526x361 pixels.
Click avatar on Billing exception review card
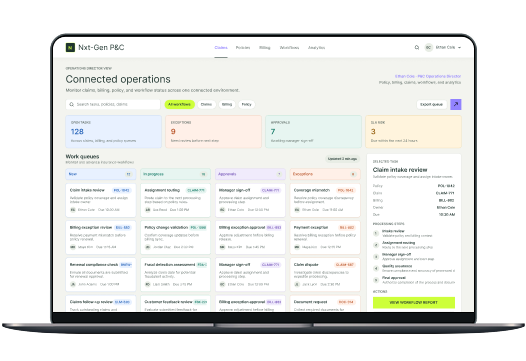72,247
